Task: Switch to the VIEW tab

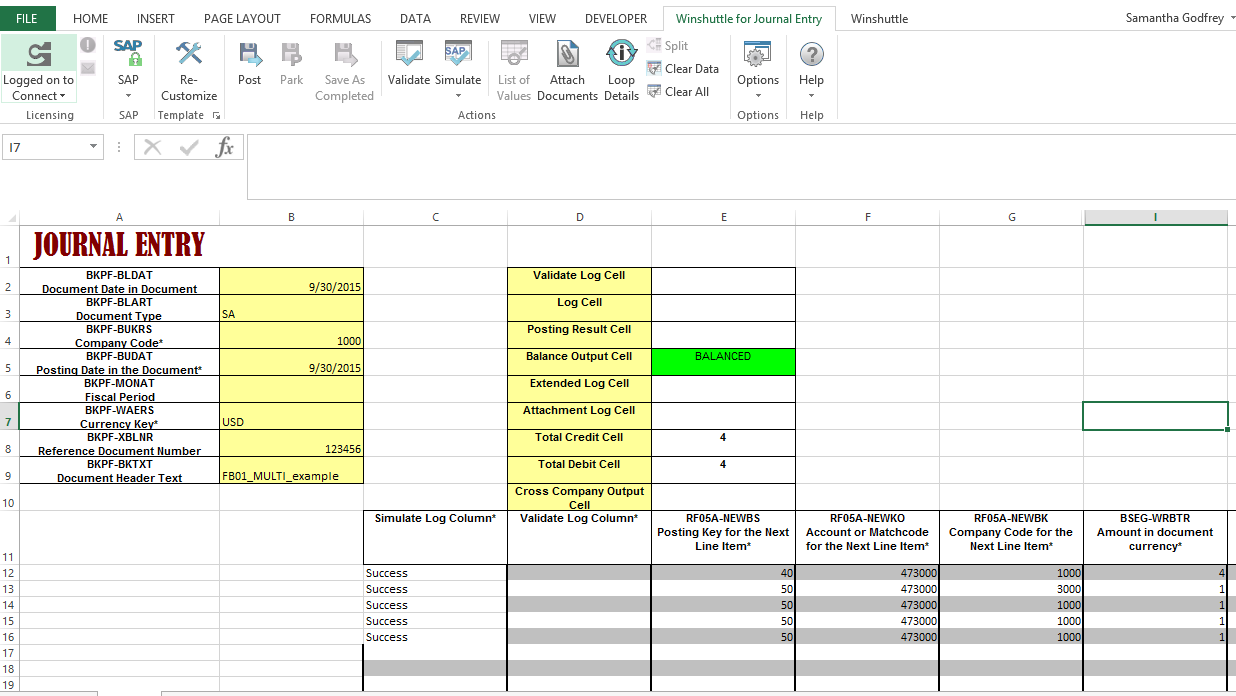Action: pos(542,18)
